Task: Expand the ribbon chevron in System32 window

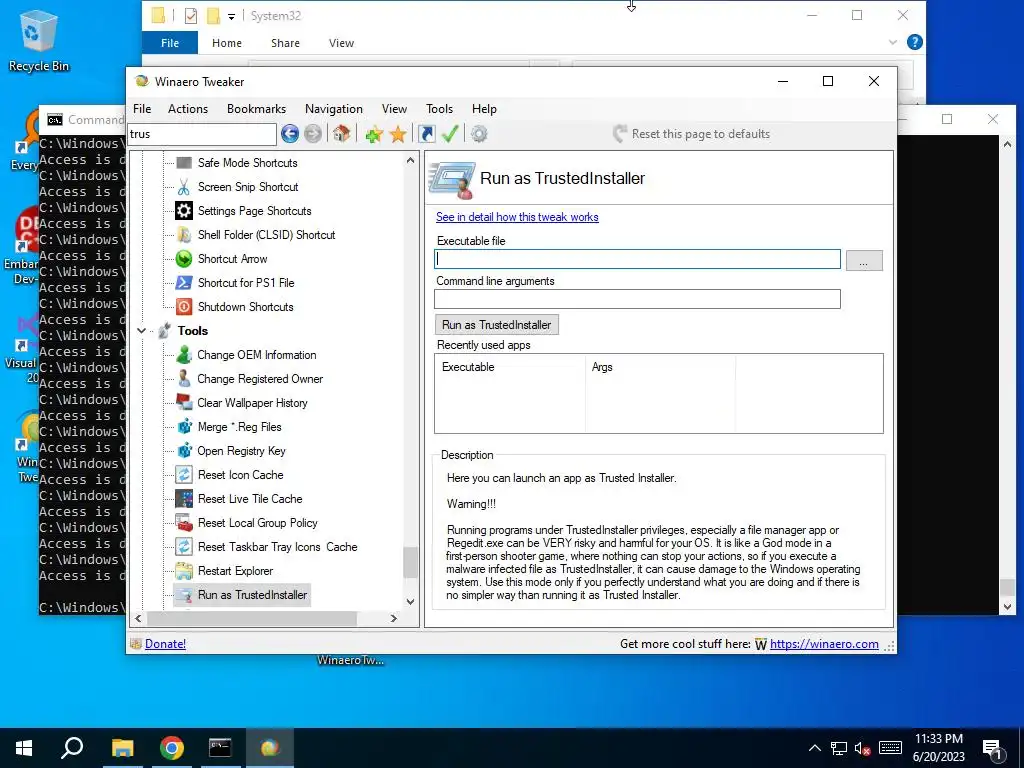Action: (893, 42)
